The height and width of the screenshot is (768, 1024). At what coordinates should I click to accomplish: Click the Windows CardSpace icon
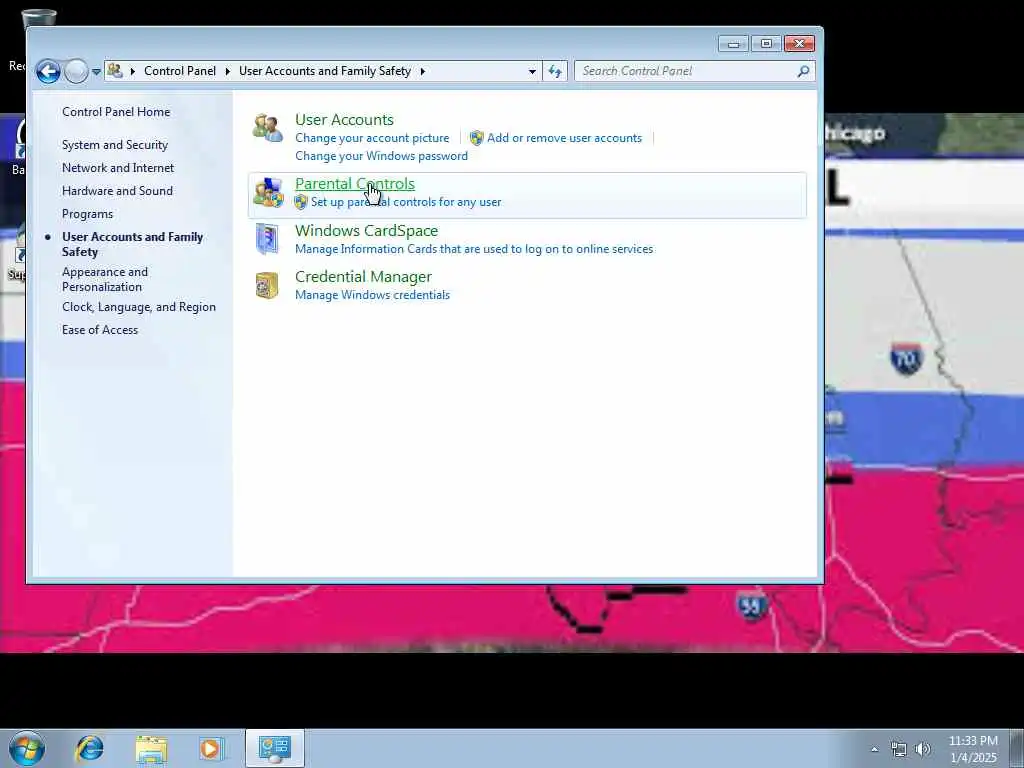266,239
